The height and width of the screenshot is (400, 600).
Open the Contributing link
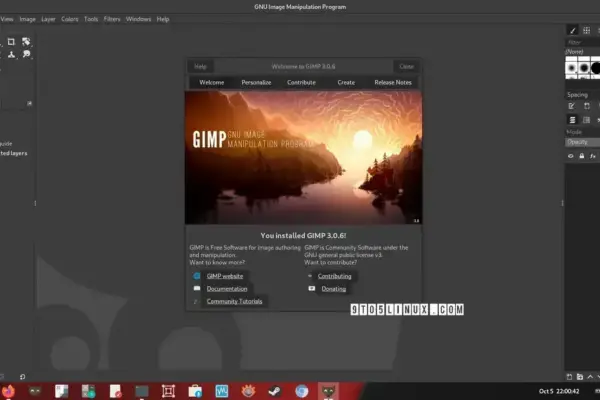(x=334, y=276)
